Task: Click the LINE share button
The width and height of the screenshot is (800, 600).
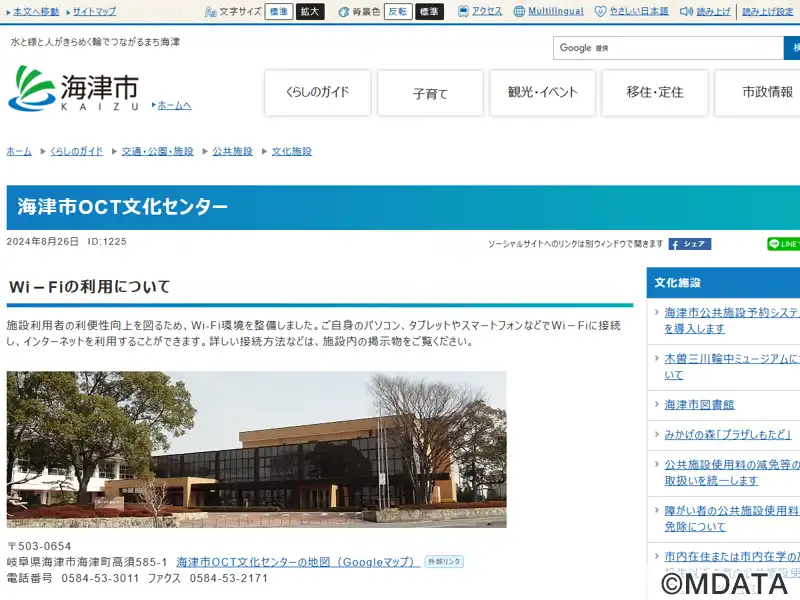Action: 784,244
